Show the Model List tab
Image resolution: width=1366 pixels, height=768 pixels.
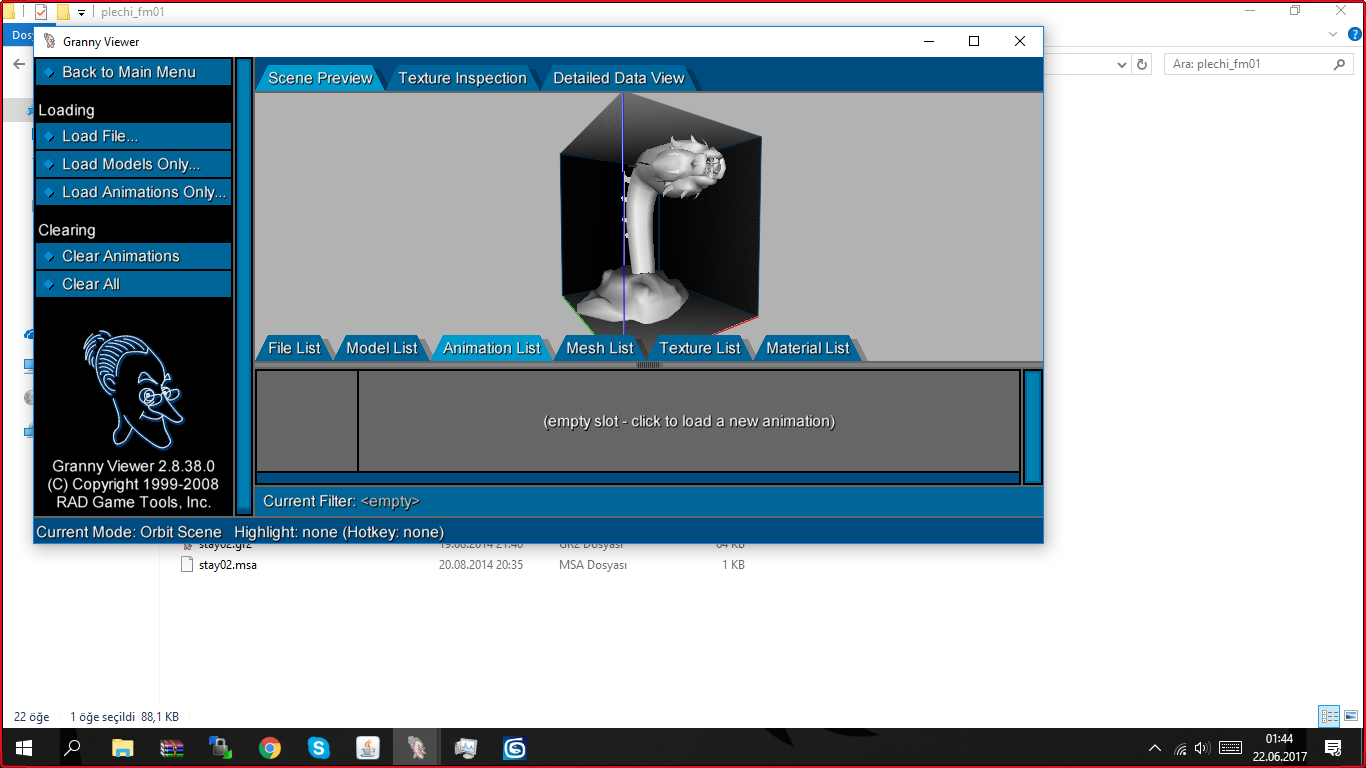pyautogui.click(x=381, y=348)
